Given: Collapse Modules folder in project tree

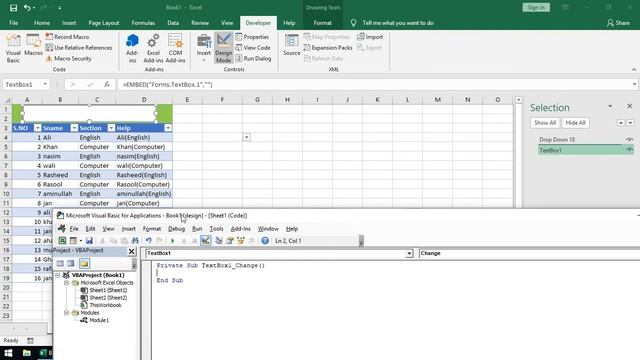Looking at the screenshot, I should 66,313.
